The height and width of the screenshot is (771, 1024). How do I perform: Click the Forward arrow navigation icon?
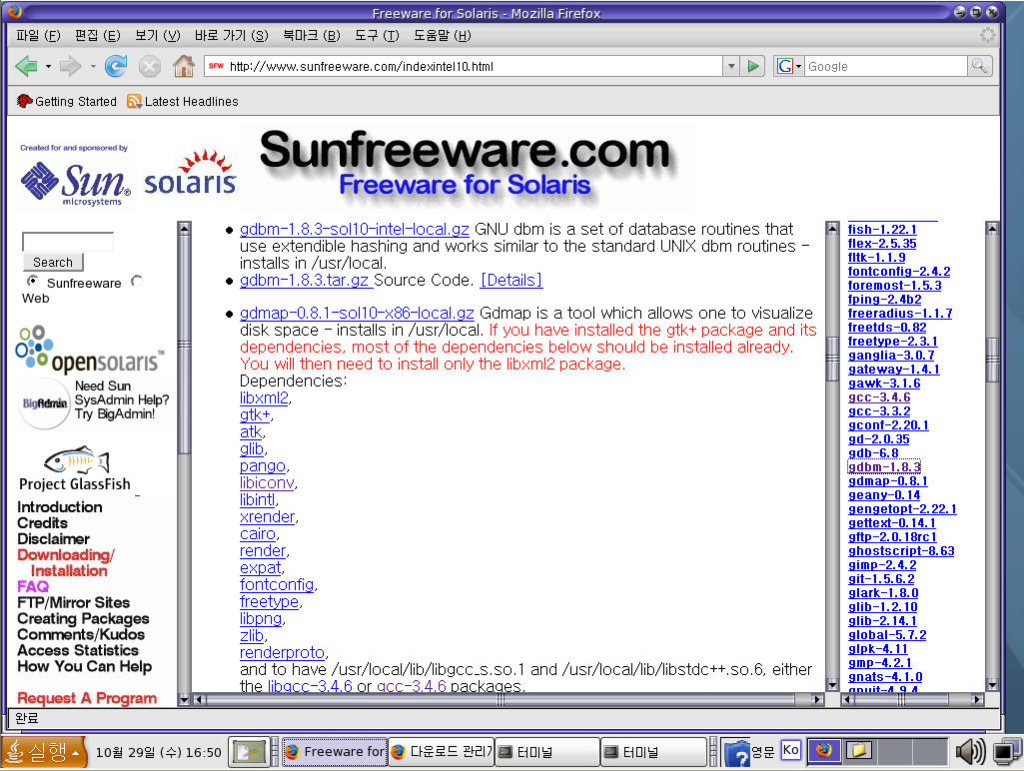[x=71, y=66]
